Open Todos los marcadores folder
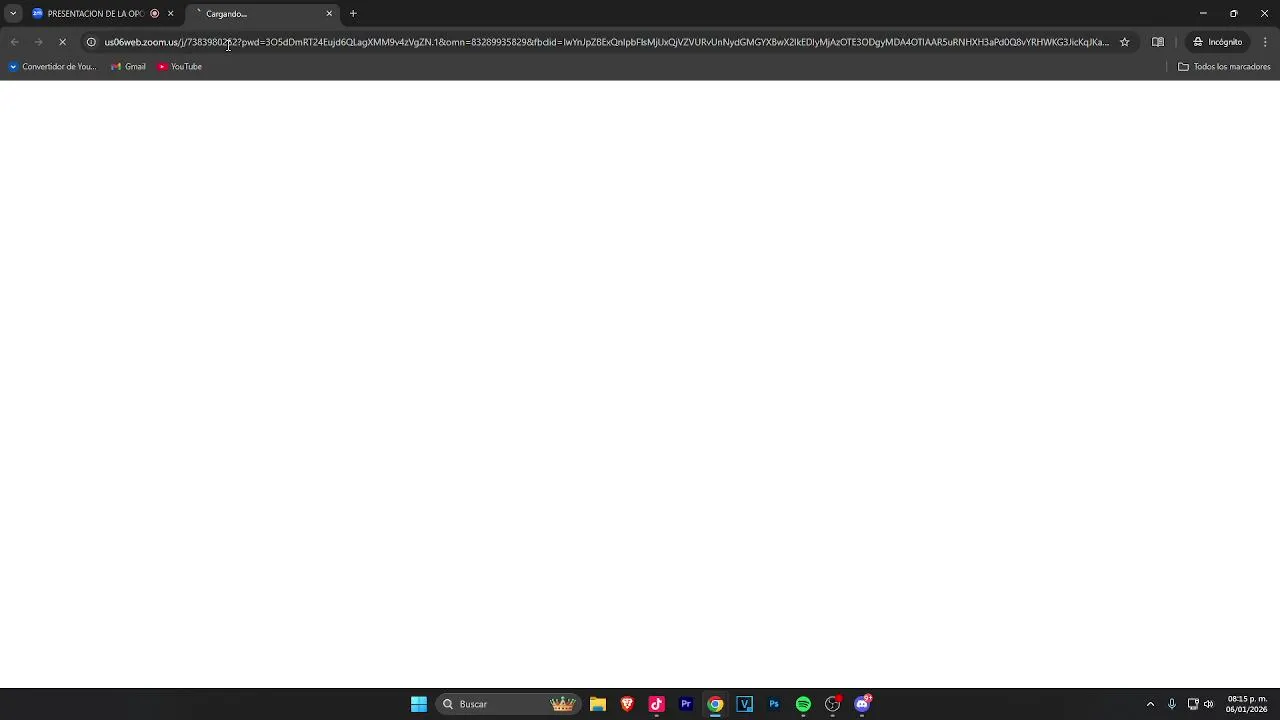Viewport: 1280px width, 720px height. (x=1224, y=67)
